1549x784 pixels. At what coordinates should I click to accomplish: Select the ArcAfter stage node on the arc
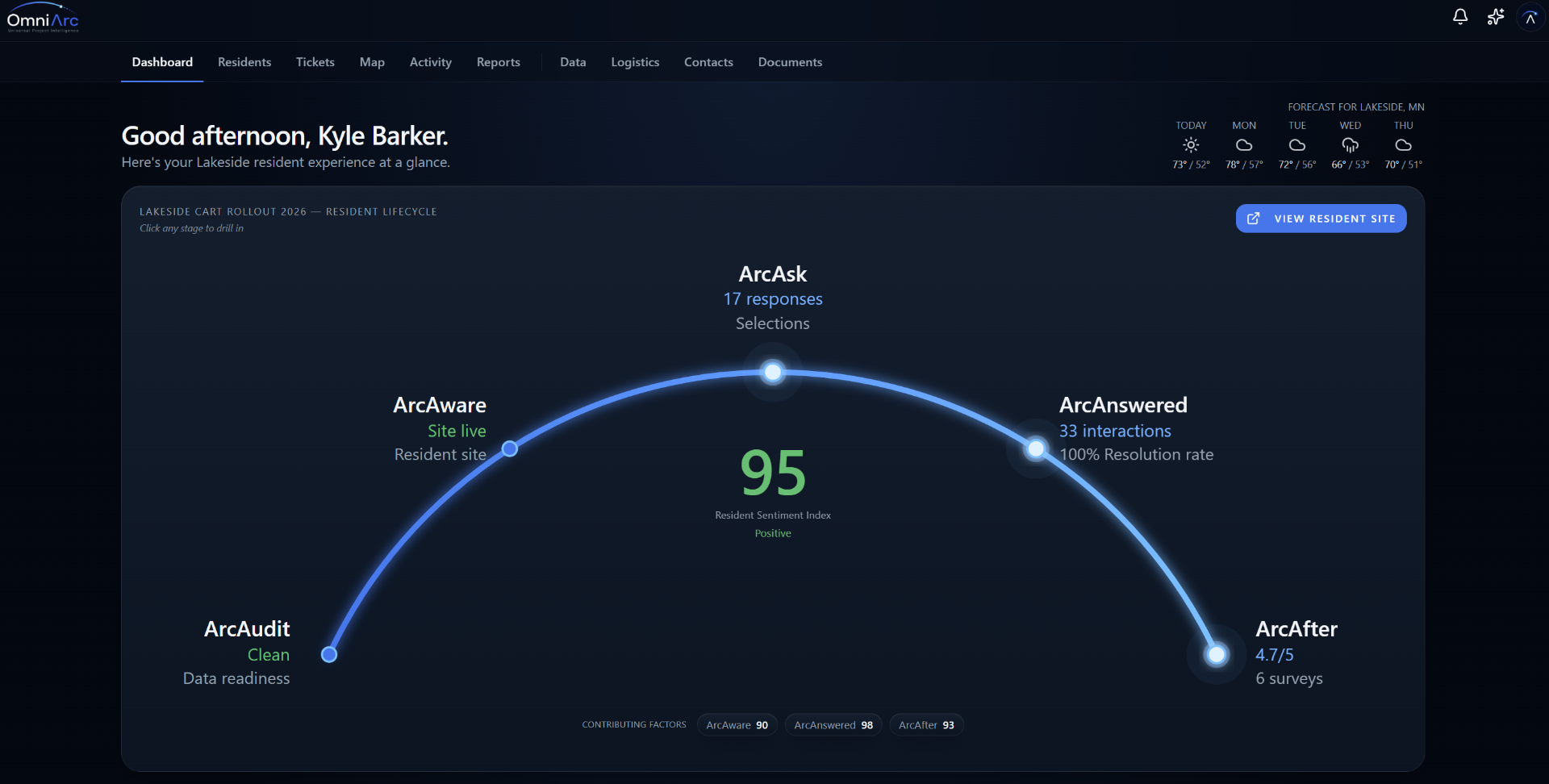(1217, 654)
